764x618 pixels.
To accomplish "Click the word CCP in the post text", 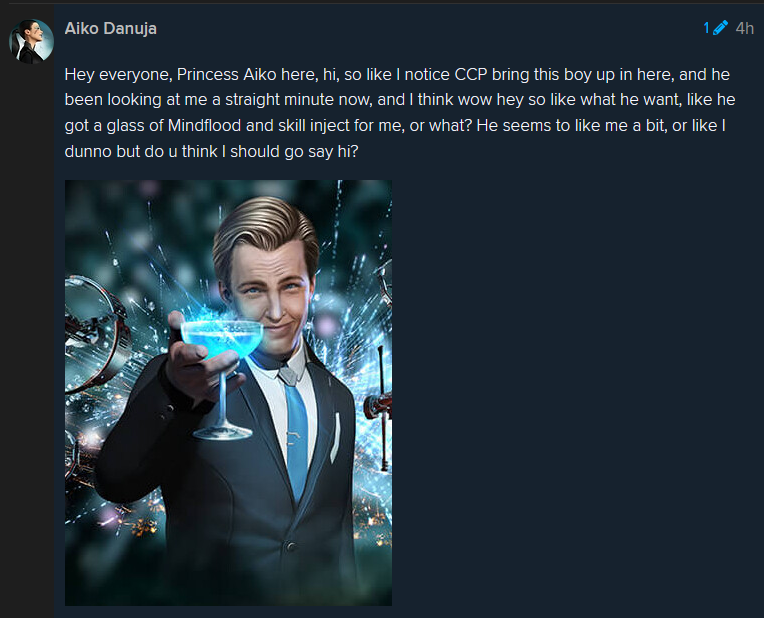I will point(471,75).
